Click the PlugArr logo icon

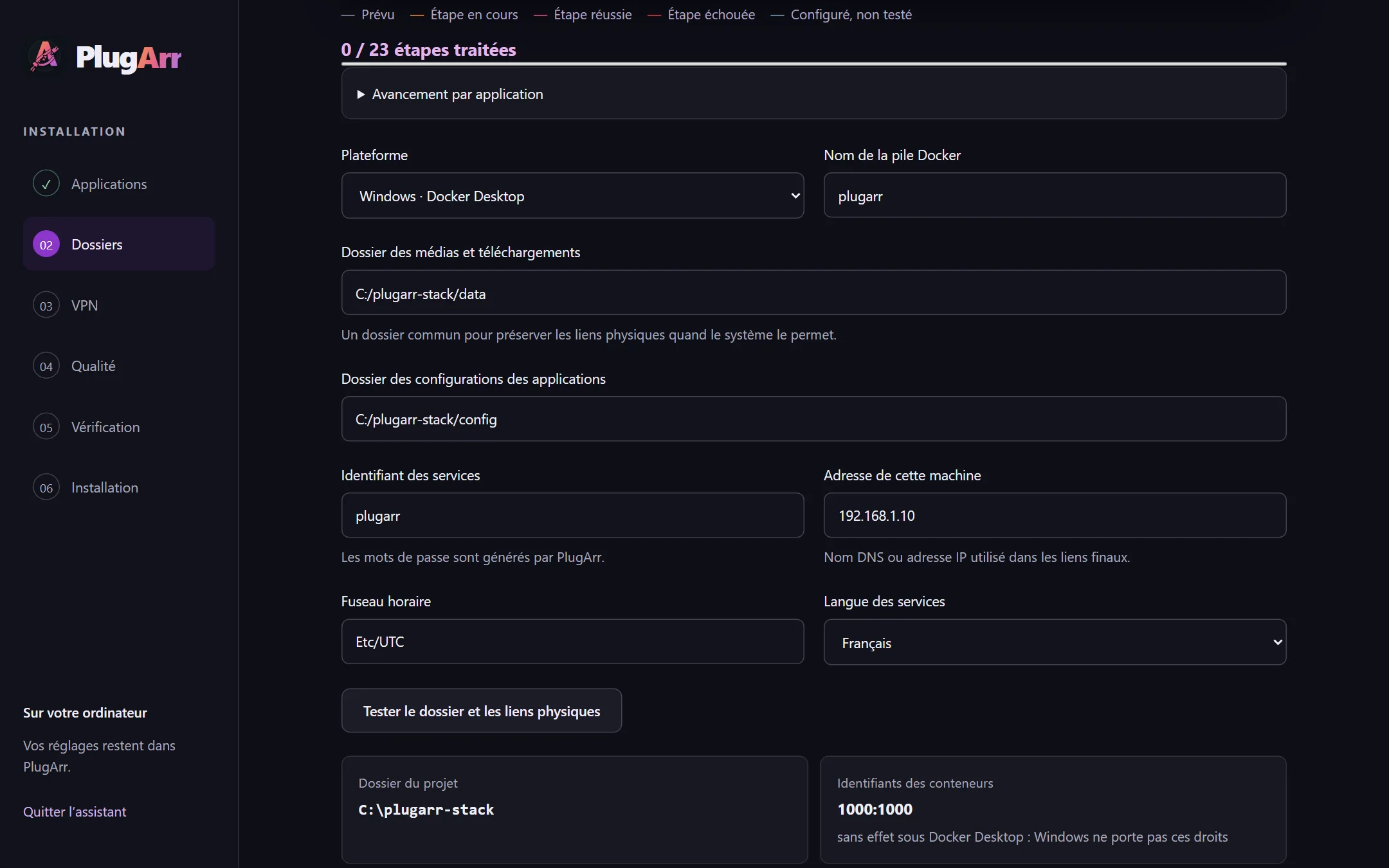tap(46, 57)
